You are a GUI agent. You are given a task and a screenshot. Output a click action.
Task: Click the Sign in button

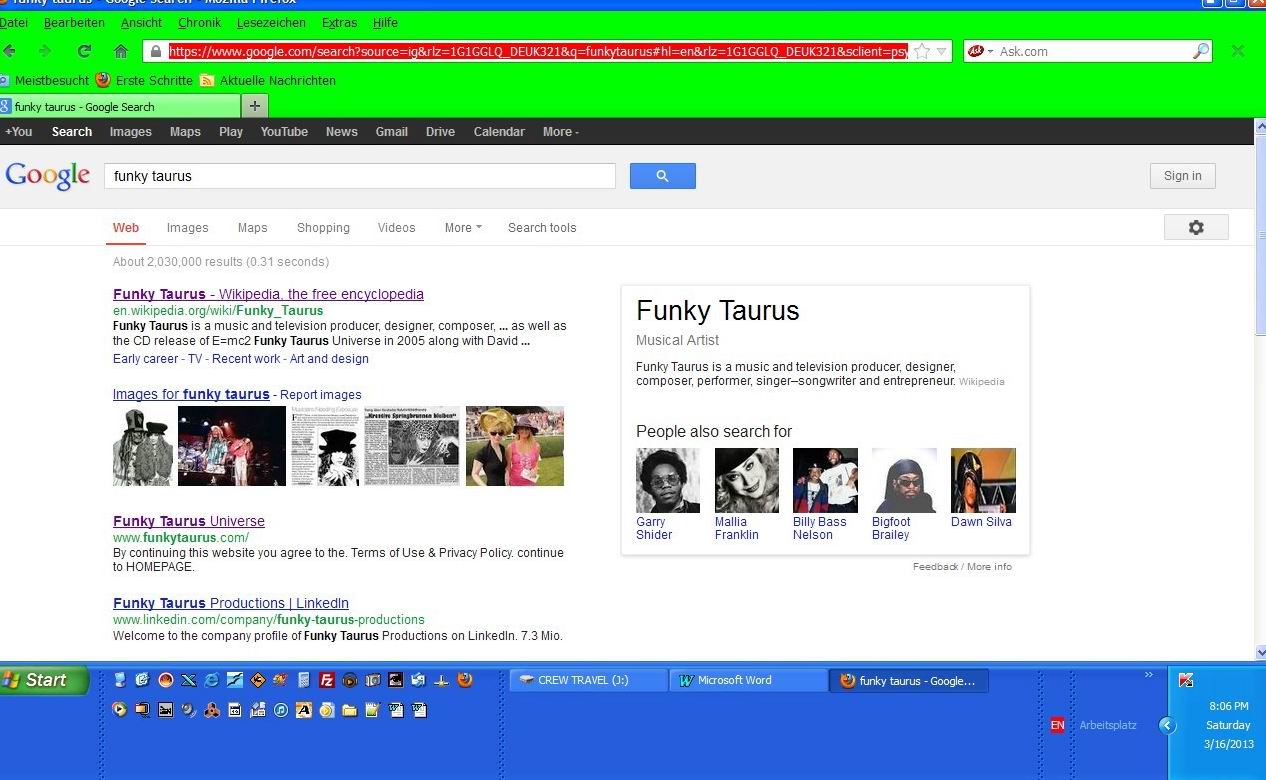pos(1183,176)
